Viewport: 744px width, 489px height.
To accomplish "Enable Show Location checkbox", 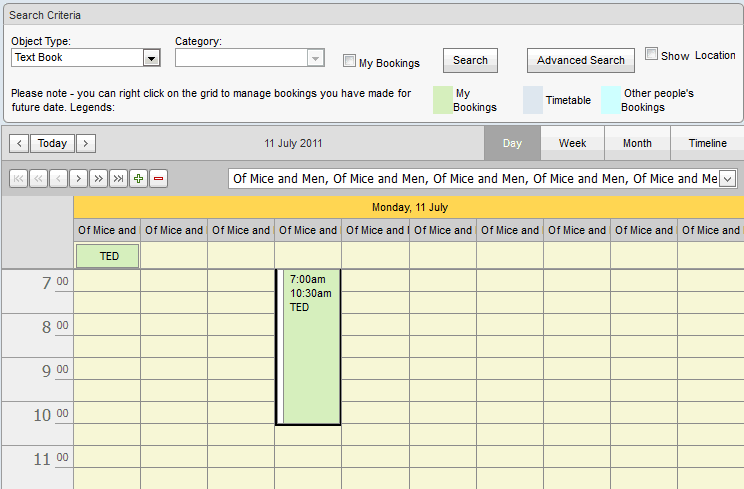I will (651, 54).
